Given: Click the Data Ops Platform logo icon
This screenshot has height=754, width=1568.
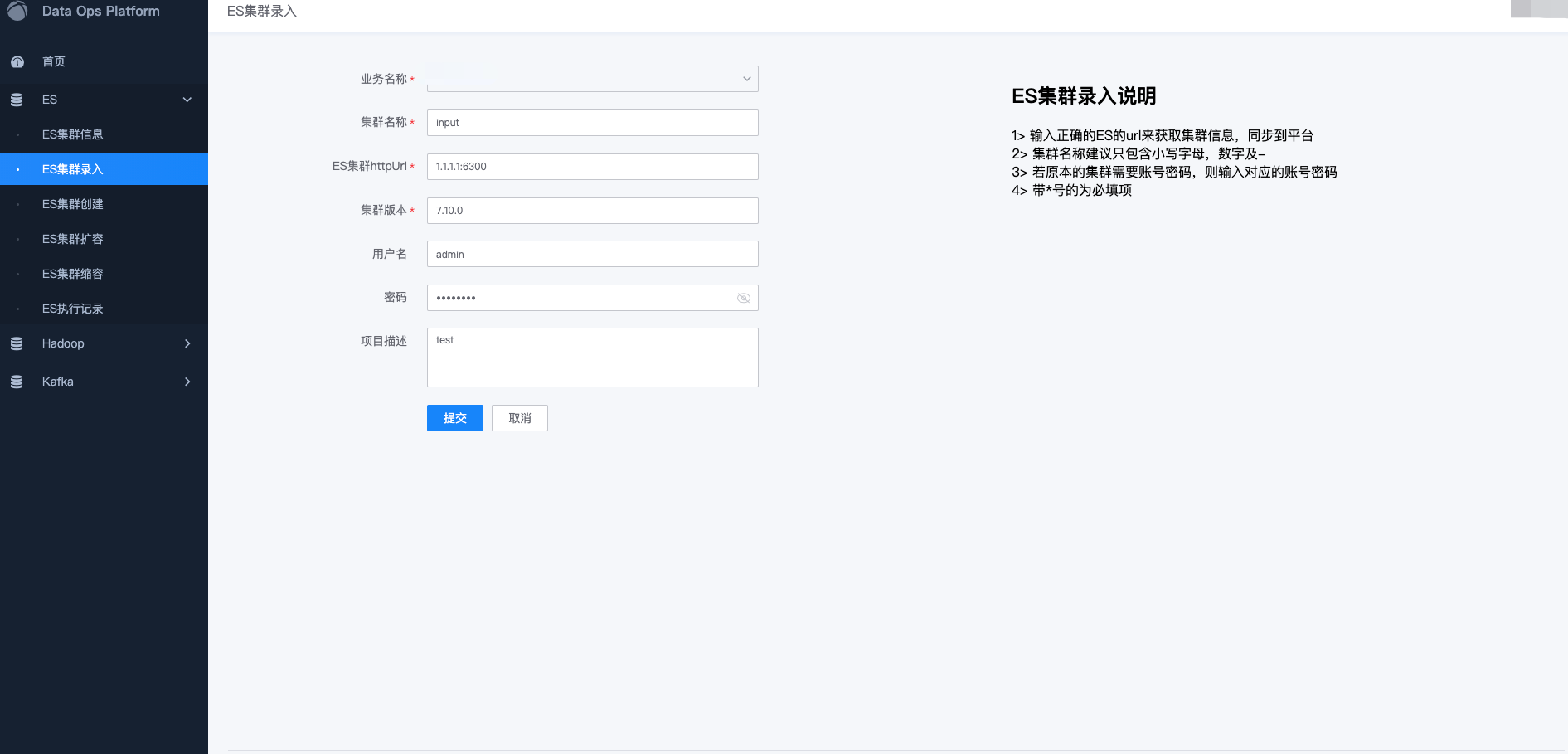Looking at the screenshot, I should coord(17,10).
